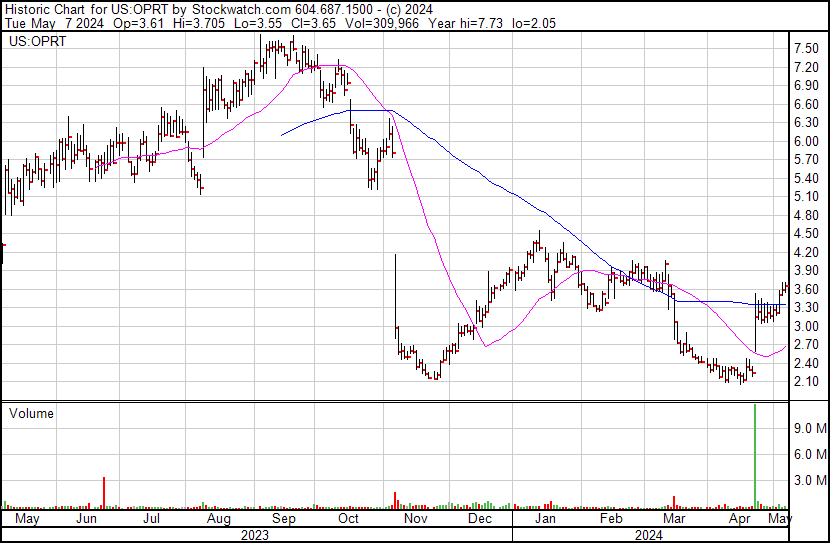
Task: Click the red volume spike in June
Action: click(x=103, y=492)
